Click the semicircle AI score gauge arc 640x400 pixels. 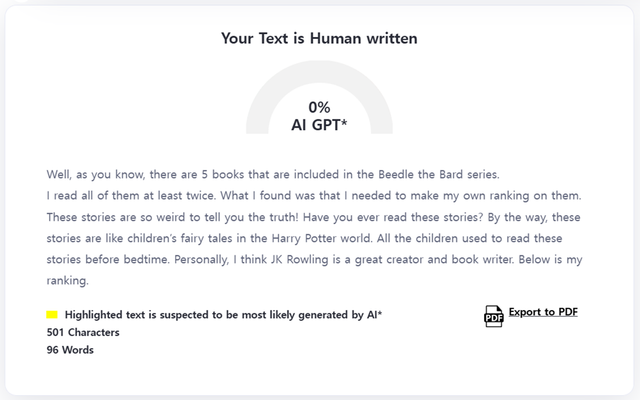coord(263,100)
